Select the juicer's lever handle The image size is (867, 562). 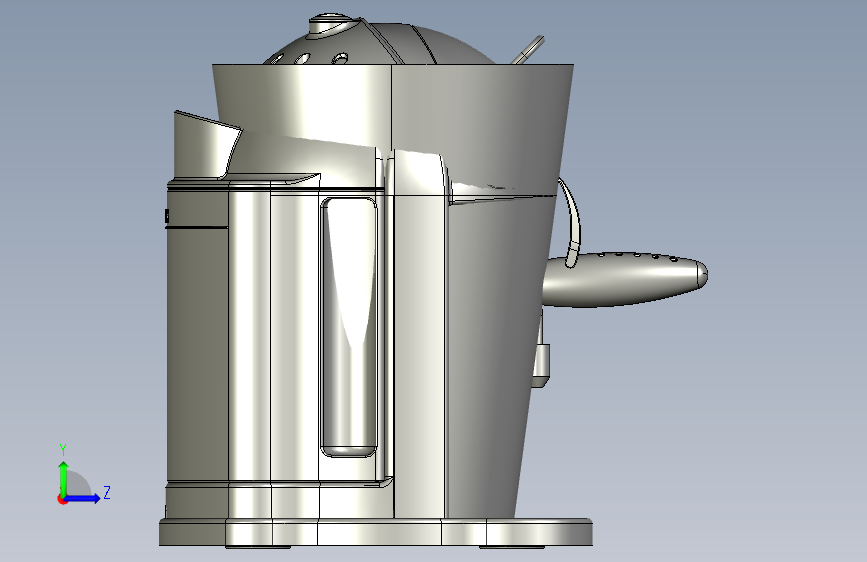pos(624,278)
